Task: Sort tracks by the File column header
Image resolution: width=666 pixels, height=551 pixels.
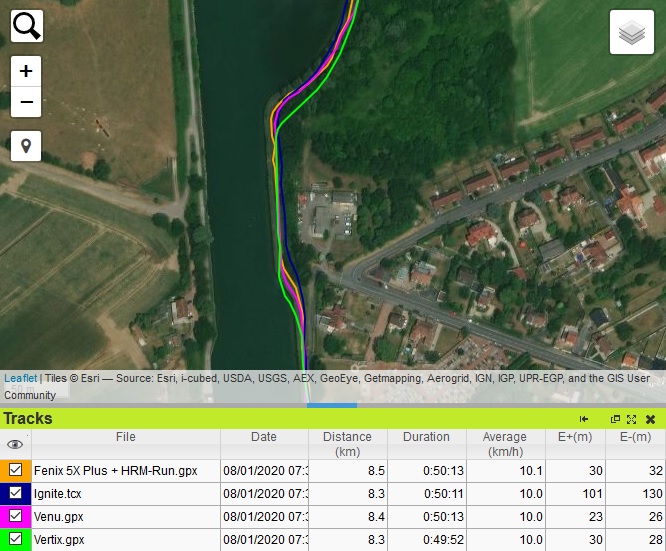Action: click(125, 437)
